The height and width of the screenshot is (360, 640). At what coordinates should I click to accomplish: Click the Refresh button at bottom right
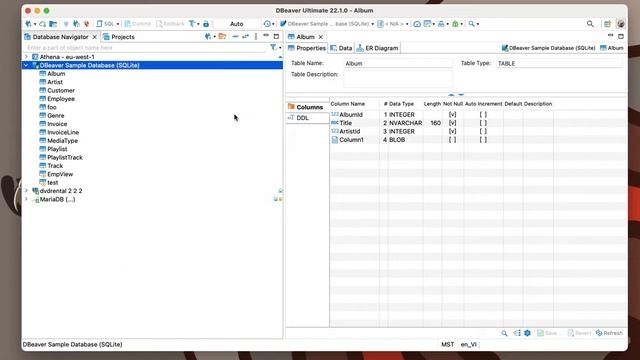tap(609, 333)
